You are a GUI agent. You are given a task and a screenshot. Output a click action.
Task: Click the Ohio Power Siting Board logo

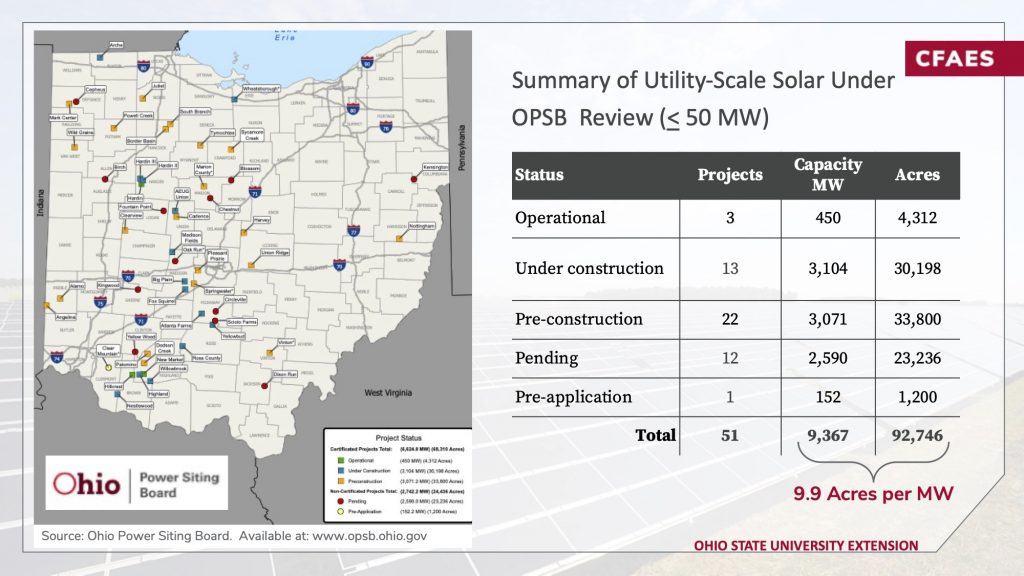[136, 483]
